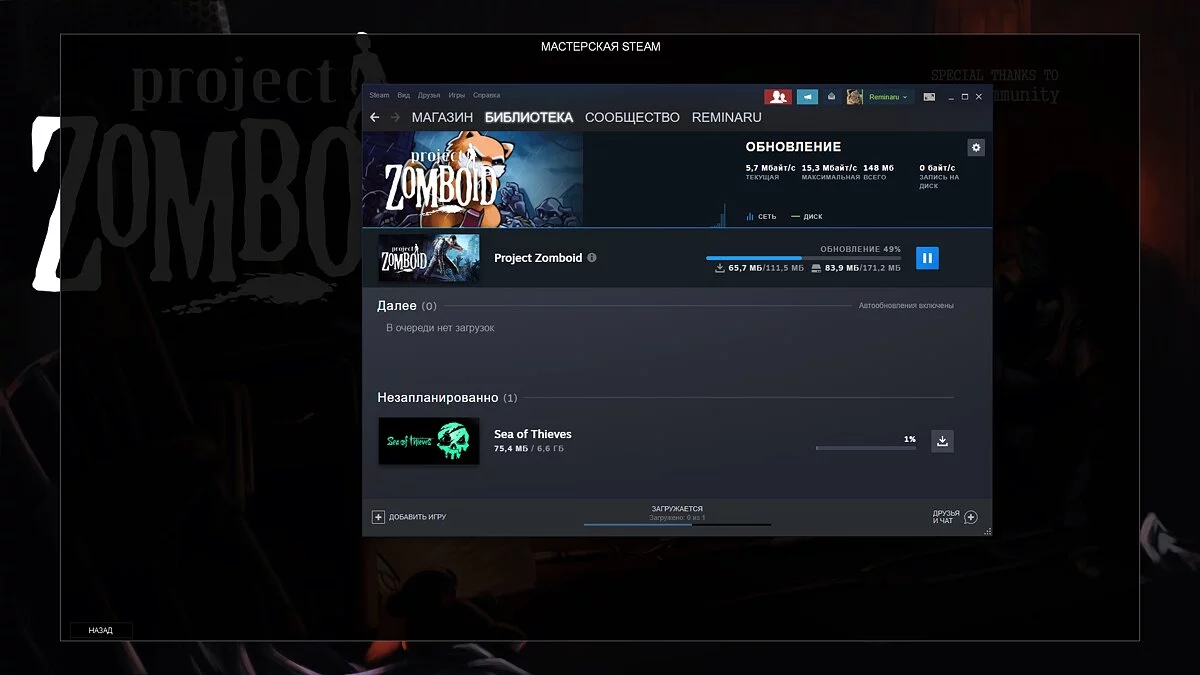Viewport: 1200px width, 675px height.
Task: Expand the Reminaru account dropdown
Action: point(888,97)
